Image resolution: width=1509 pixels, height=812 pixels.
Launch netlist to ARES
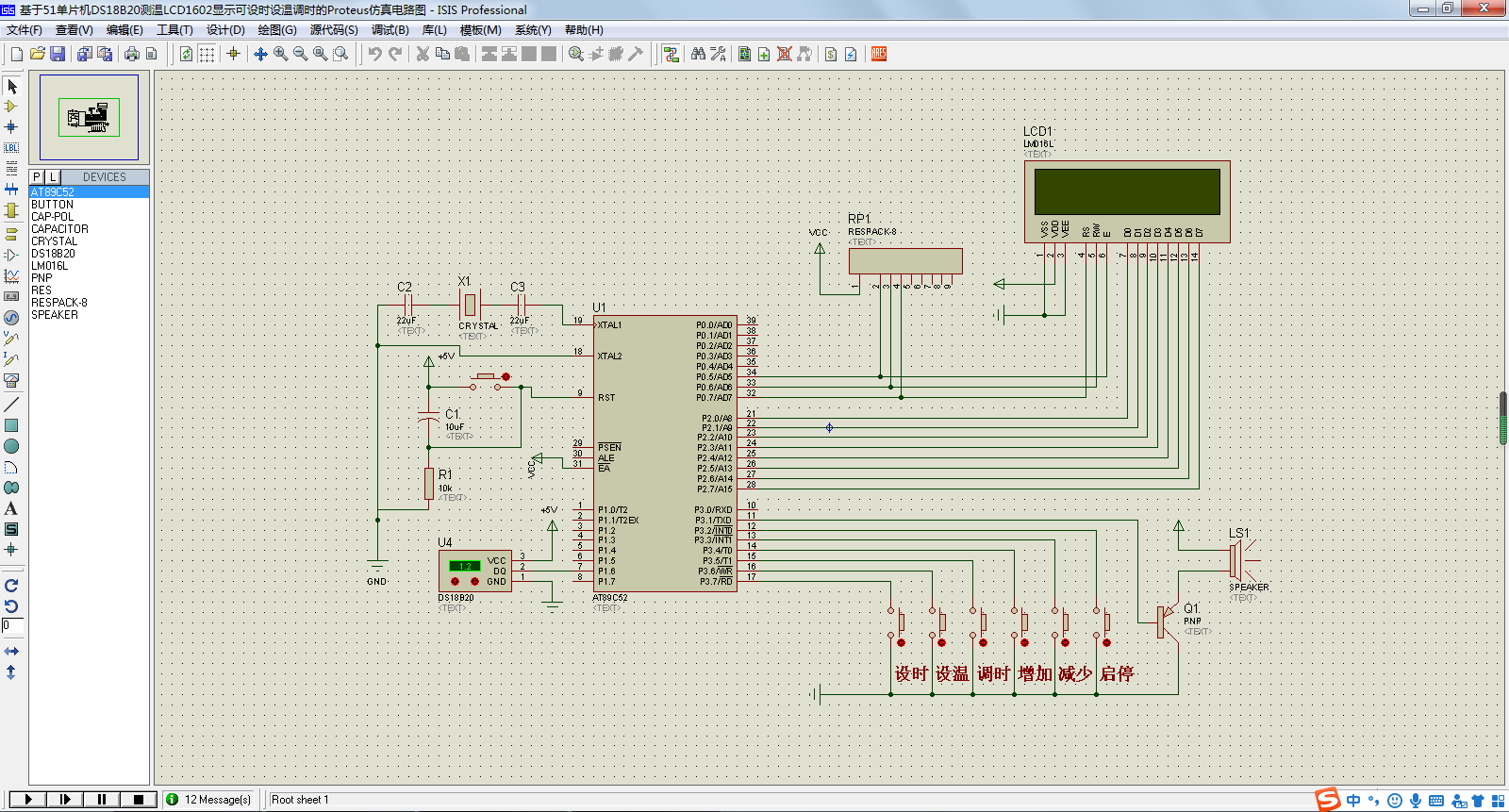[879, 54]
